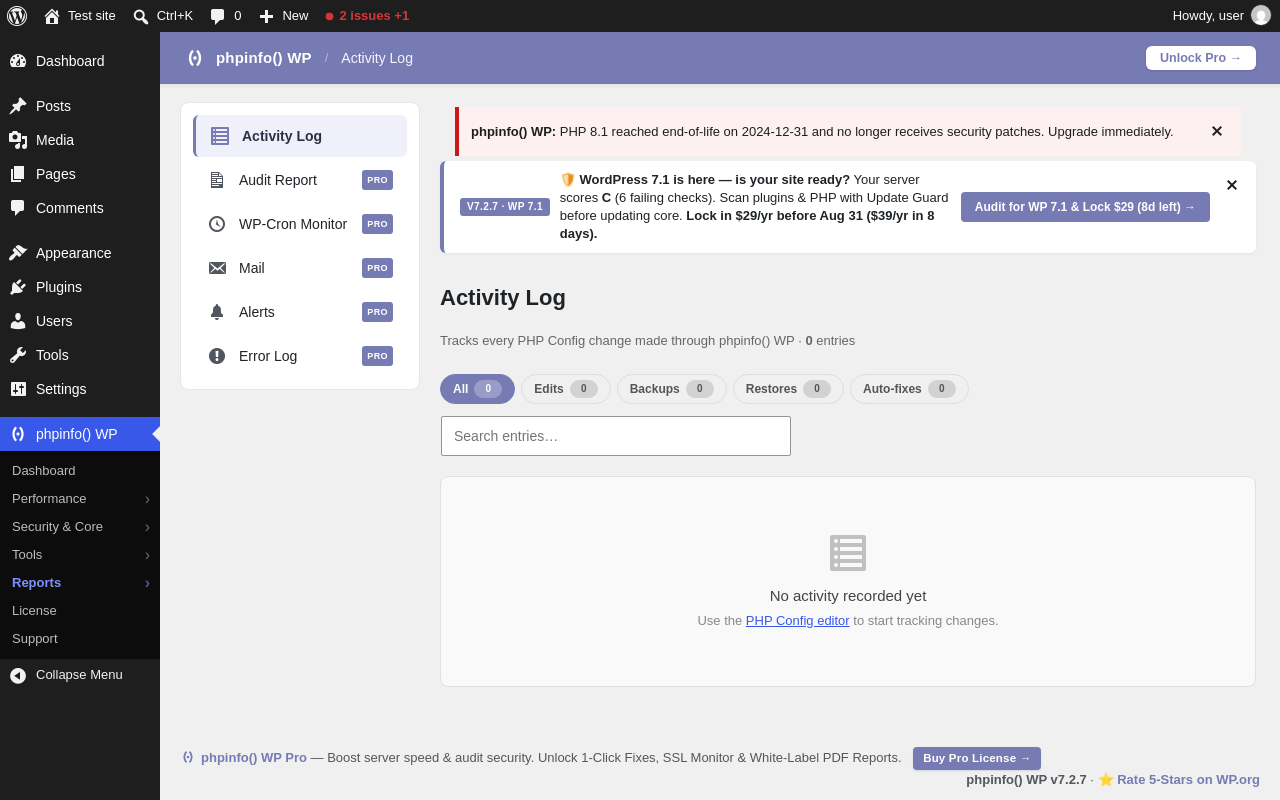This screenshot has height=800, width=1280.
Task: Expand the Performance submenu chevron
Action: [x=147, y=499]
